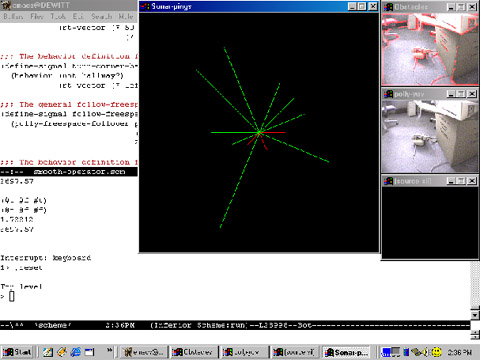Click the yellow smiley tray icon
The image size is (480, 360).
[436, 352]
